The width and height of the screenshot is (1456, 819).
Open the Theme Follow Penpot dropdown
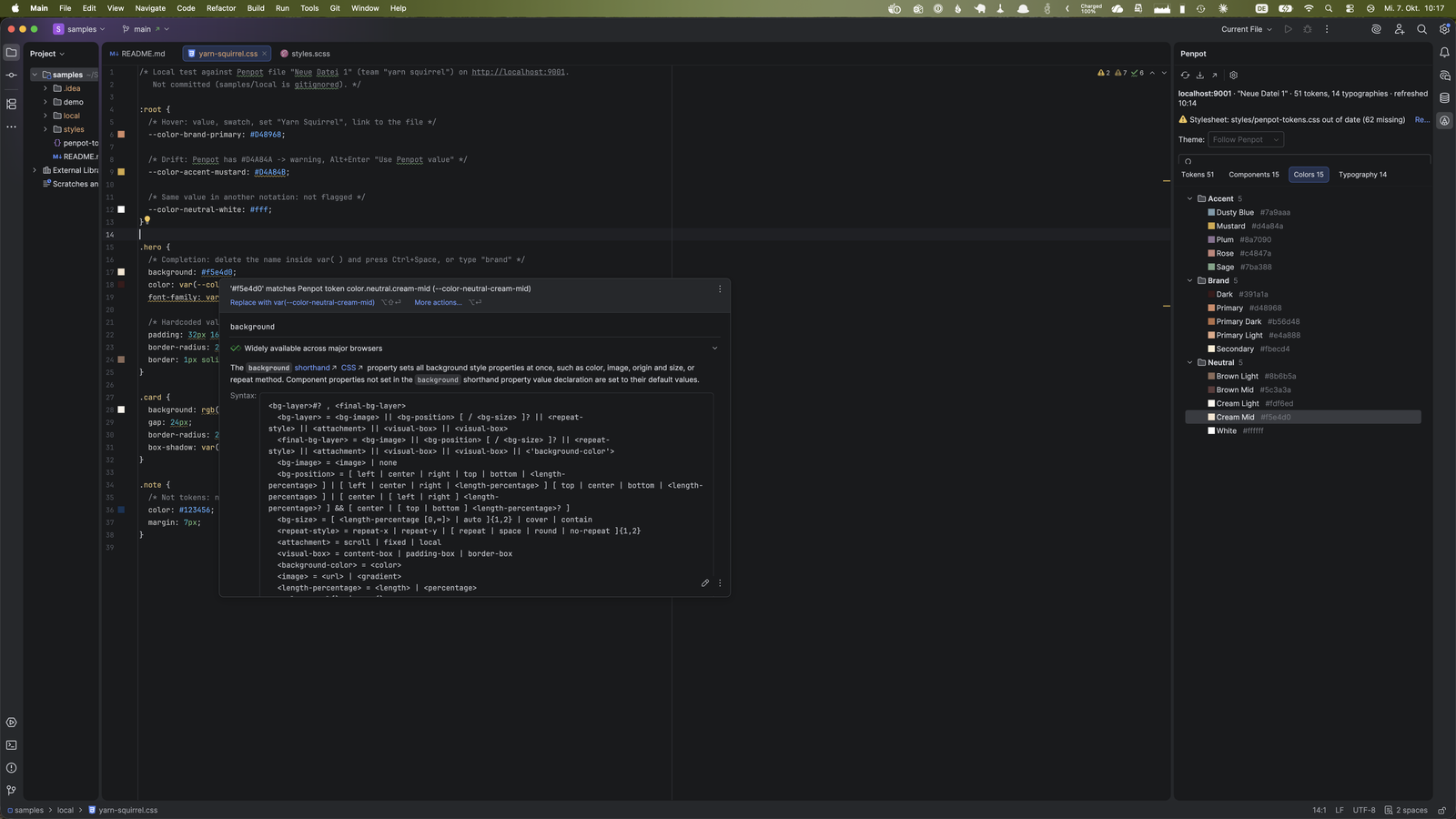pyautogui.click(x=1246, y=139)
